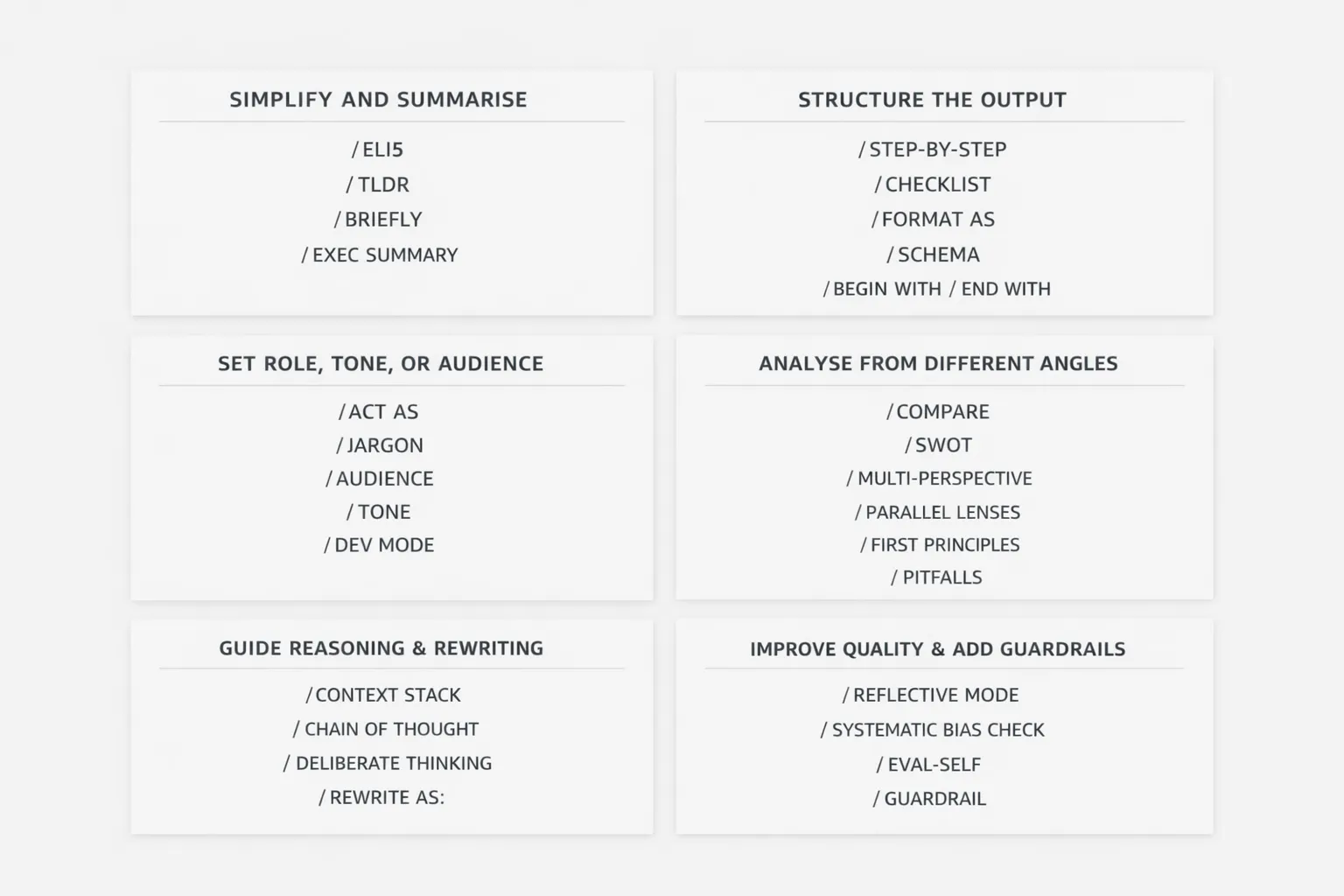Select the /REFLECTIVE MODE command
This screenshot has width=1344, height=896.
point(931,695)
